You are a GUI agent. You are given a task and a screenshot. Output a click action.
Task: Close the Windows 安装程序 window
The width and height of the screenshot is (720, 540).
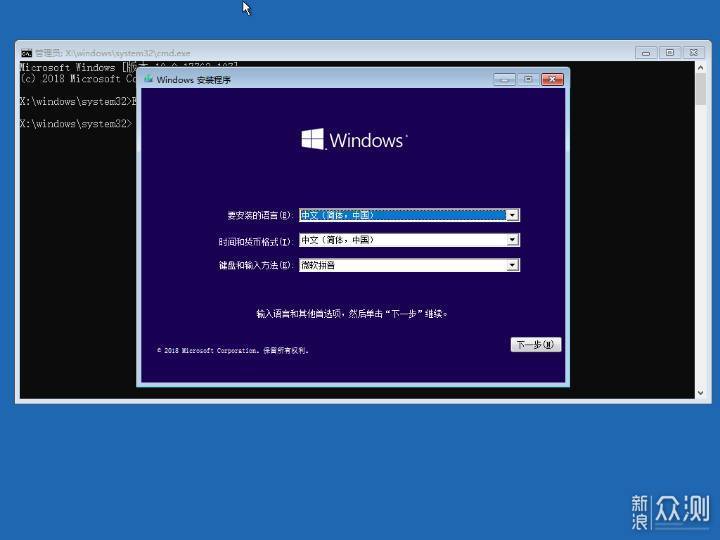tap(552, 79)
